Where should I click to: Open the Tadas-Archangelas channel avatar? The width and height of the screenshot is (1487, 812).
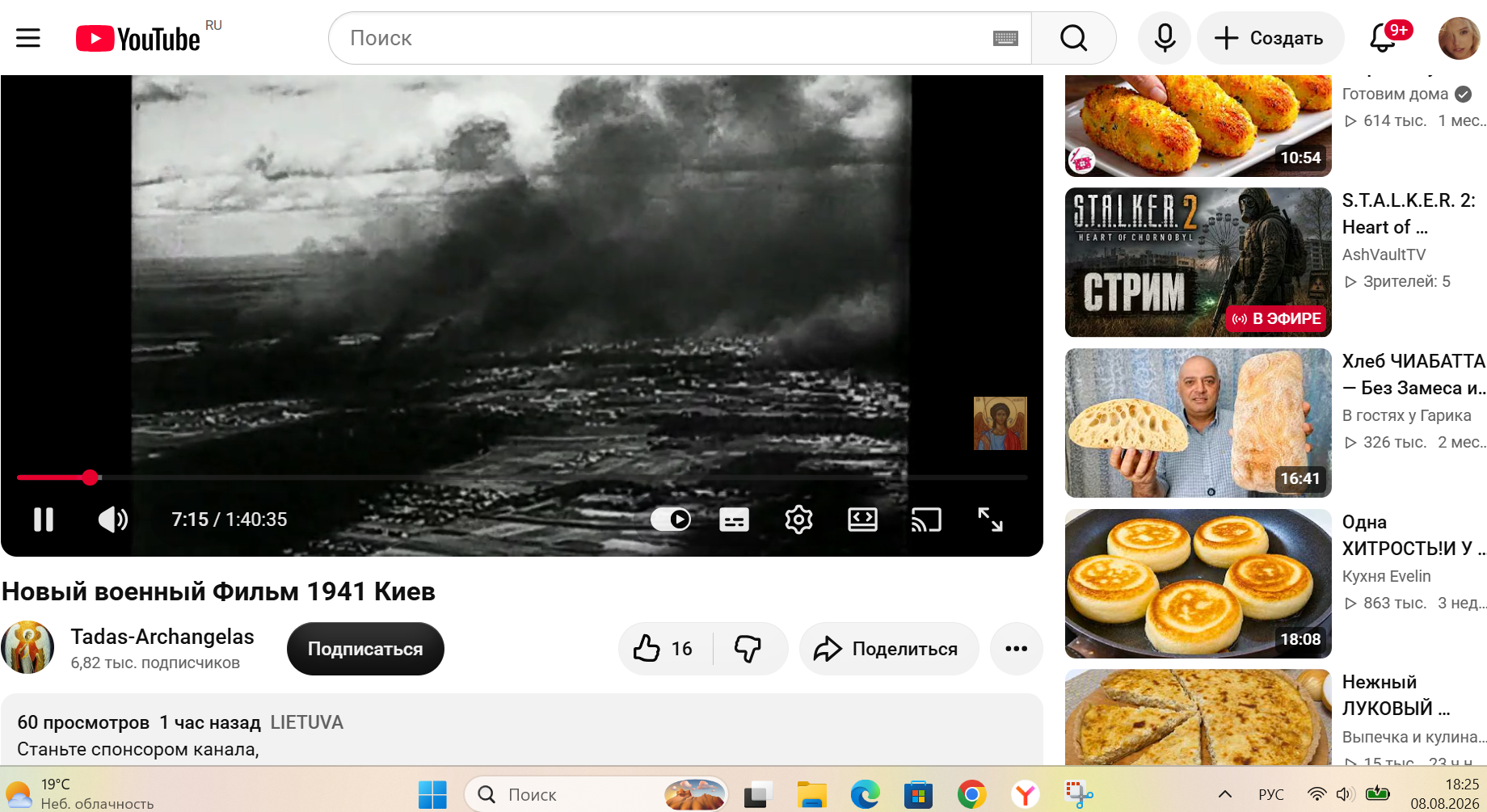(x=27, y=647)
